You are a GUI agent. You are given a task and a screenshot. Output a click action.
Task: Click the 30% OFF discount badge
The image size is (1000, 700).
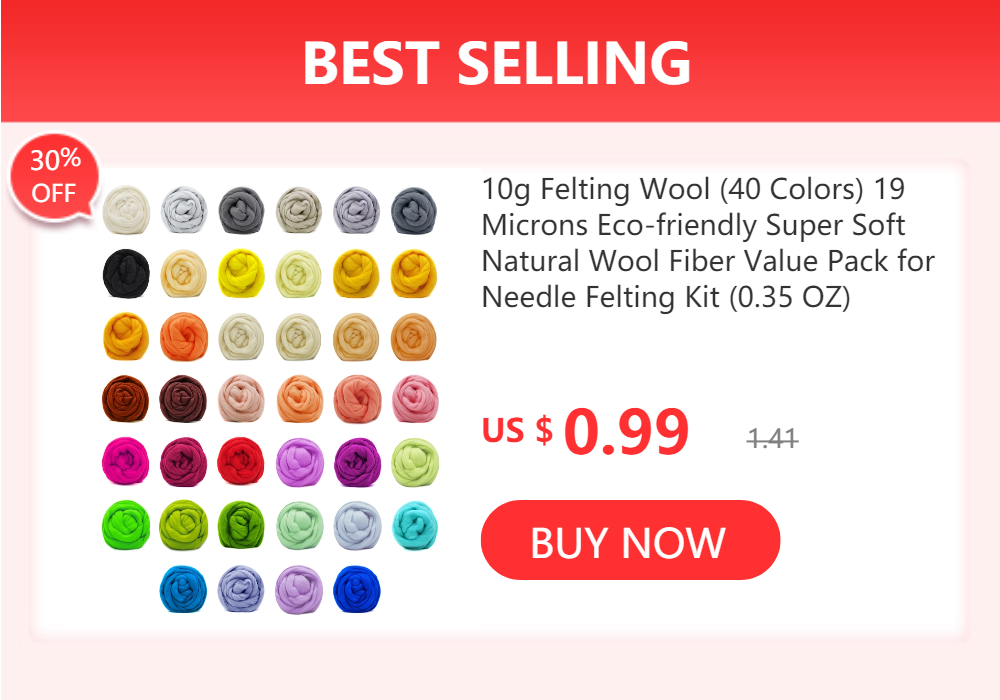(x=55, y=177)
